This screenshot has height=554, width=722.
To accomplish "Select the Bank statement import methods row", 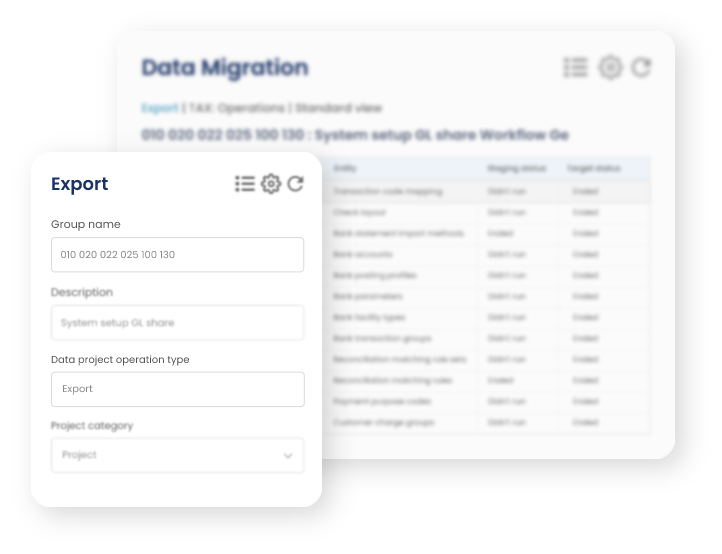I will pos(486,233).
